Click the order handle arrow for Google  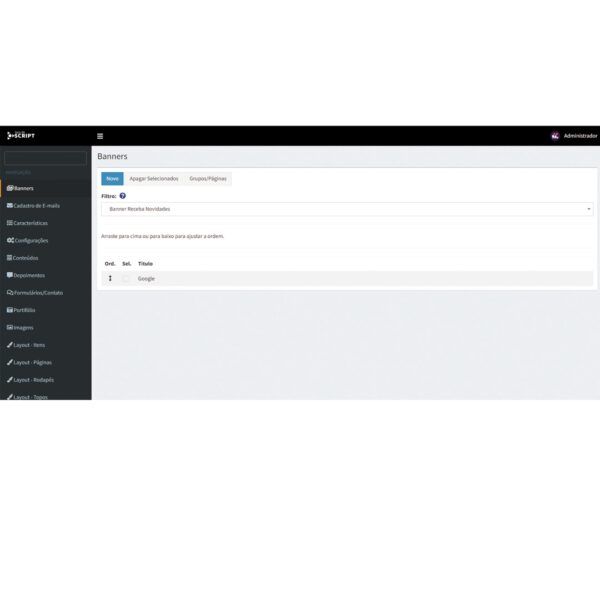click(110, 279)
